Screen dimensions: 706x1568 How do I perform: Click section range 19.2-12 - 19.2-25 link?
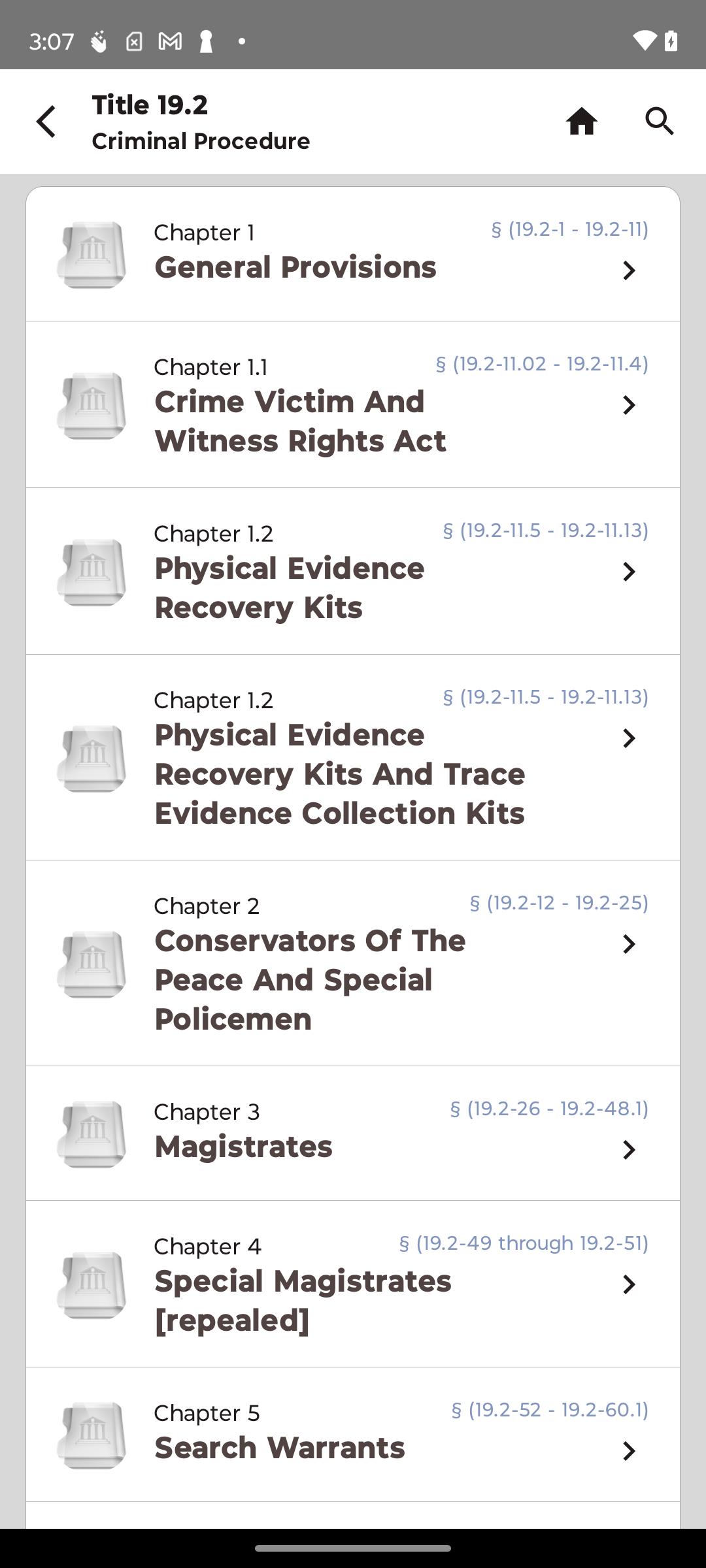click(559, 904)
